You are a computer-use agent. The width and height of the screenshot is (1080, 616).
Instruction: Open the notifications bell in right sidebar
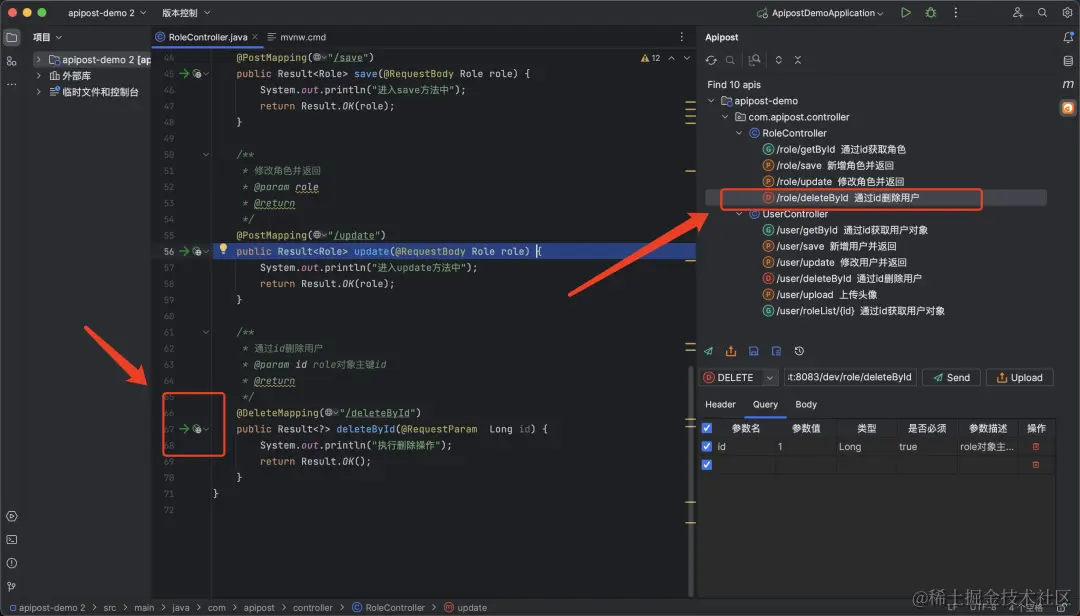pos(1068,38)
